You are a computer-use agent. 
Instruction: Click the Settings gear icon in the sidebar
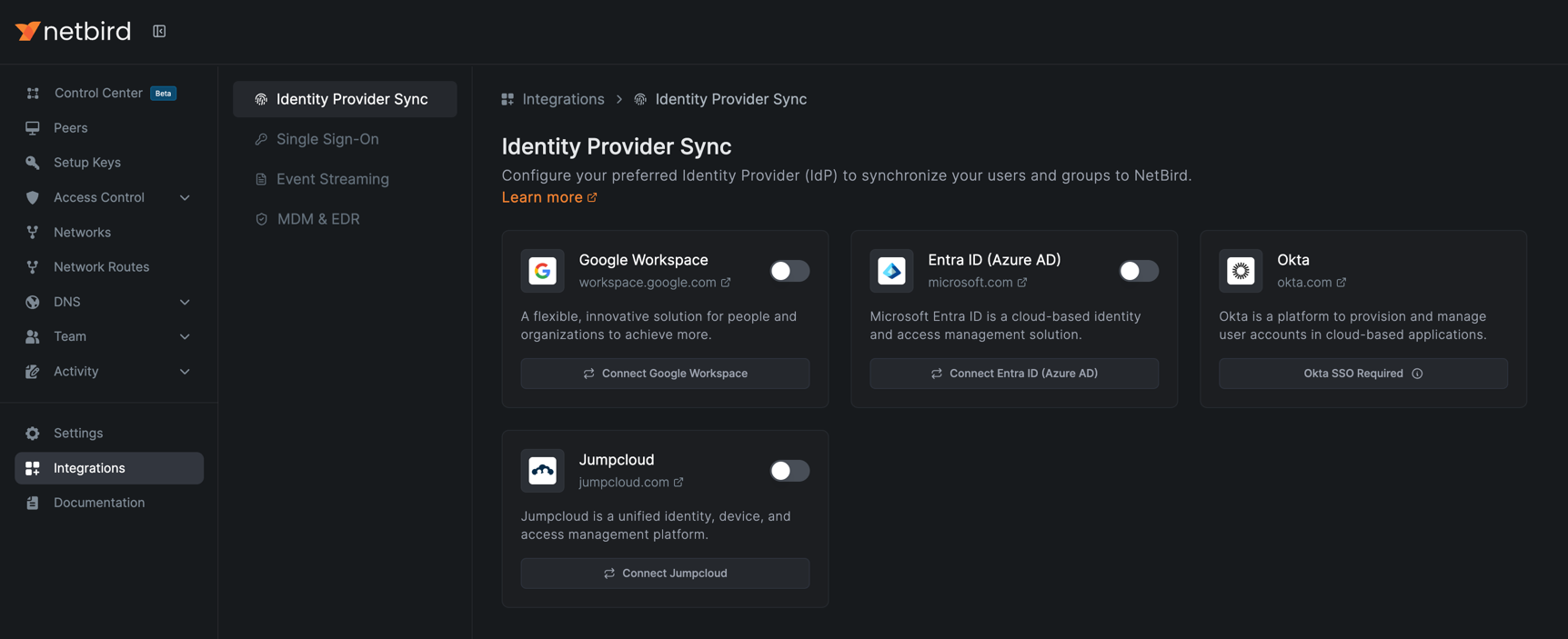click(33, 434)
